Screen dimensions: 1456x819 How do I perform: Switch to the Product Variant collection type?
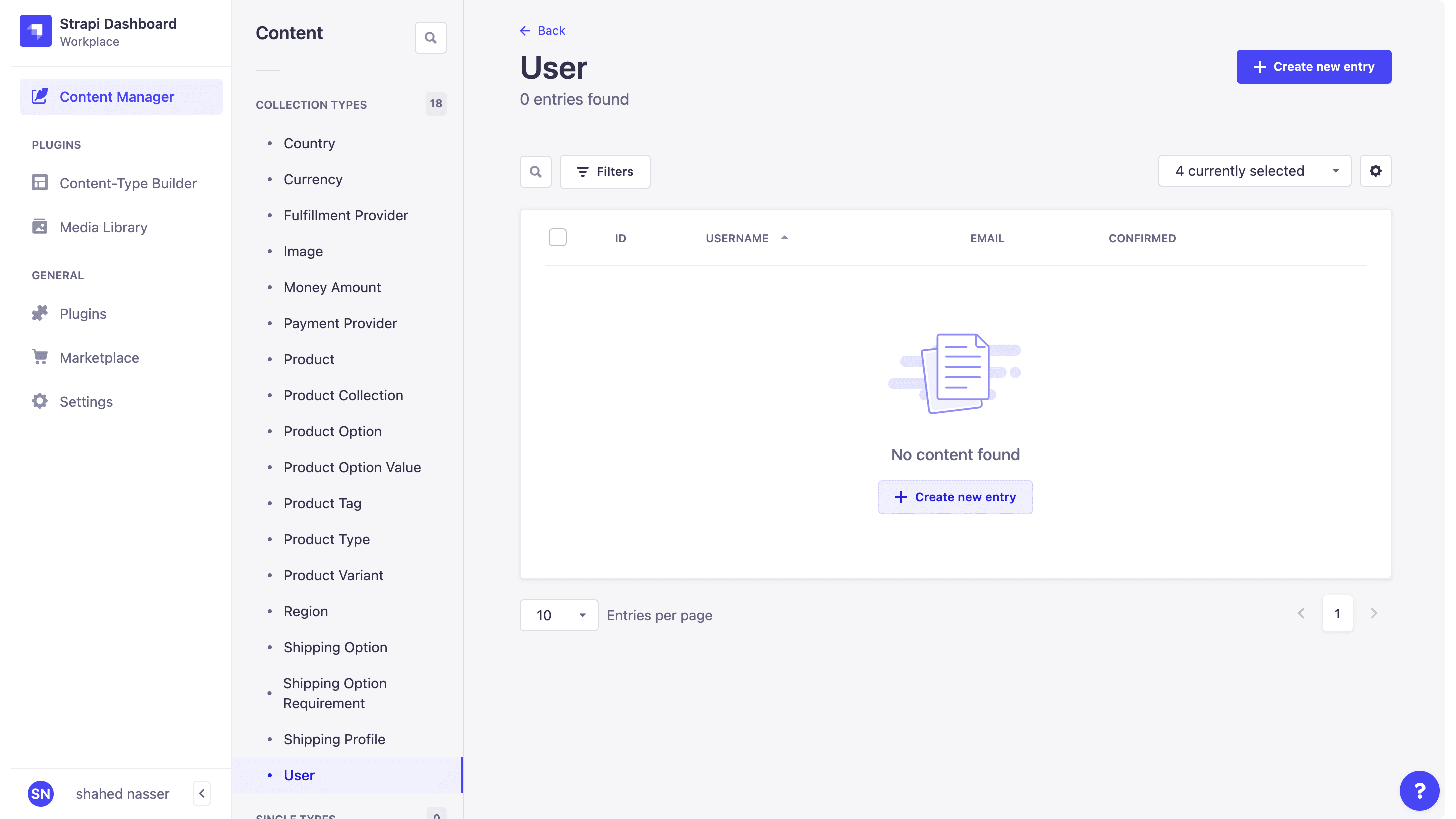tap(333, 575)
